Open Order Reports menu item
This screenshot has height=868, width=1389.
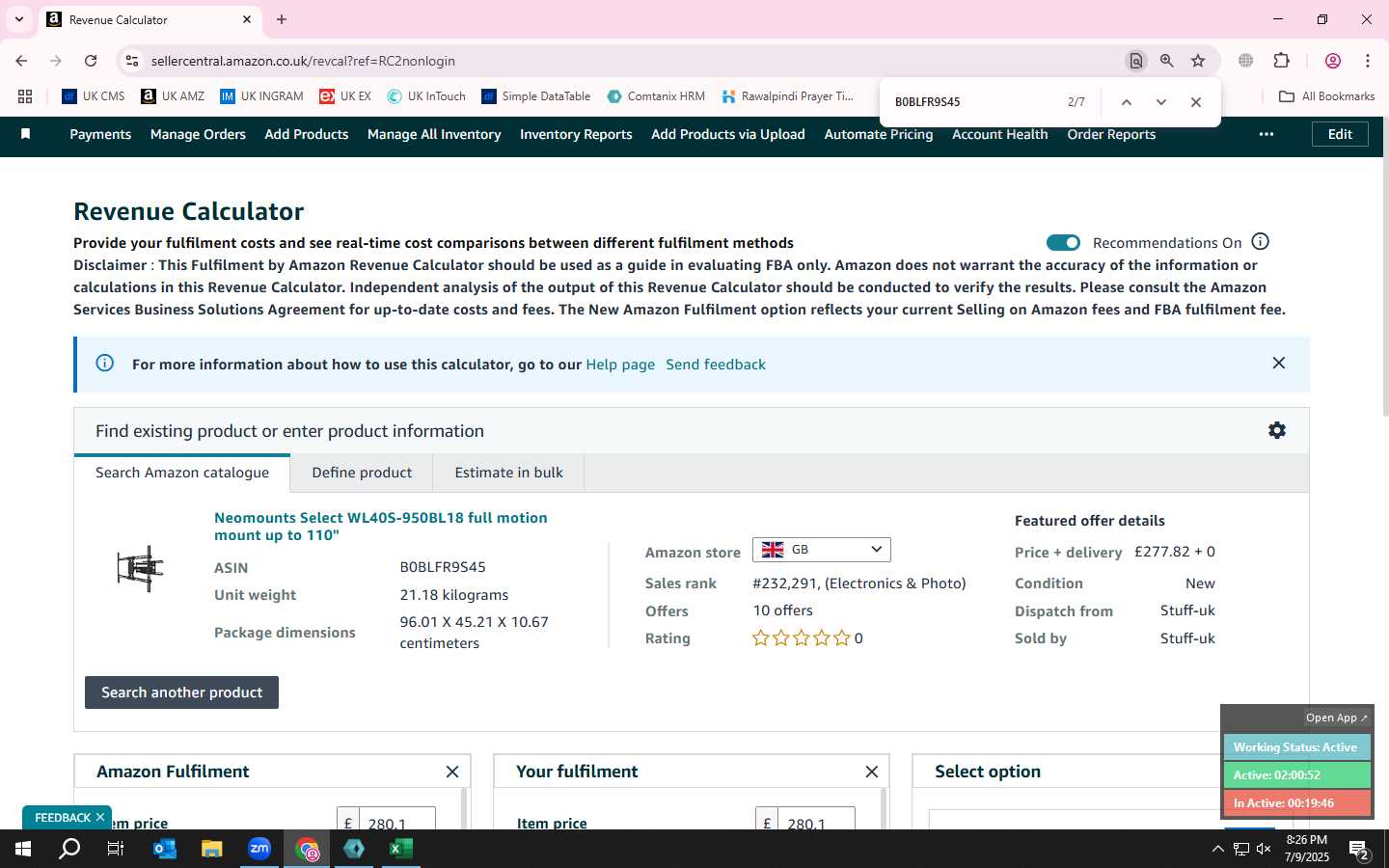[x=1111, y=134]
